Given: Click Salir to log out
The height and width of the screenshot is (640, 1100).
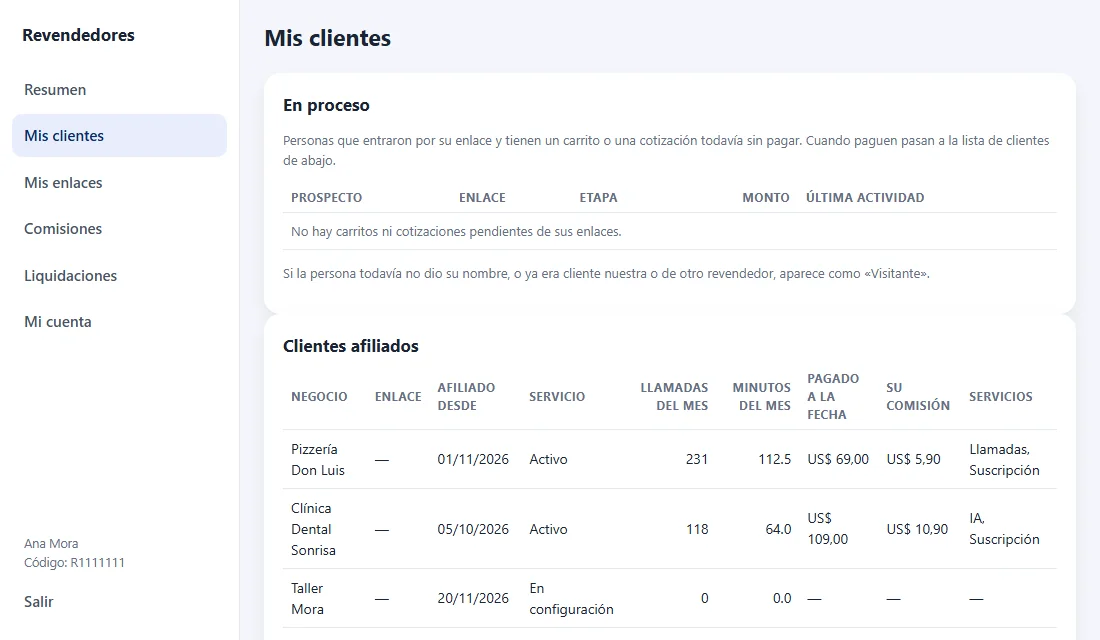Looking at the screenshot, I should tap(39, 601).
